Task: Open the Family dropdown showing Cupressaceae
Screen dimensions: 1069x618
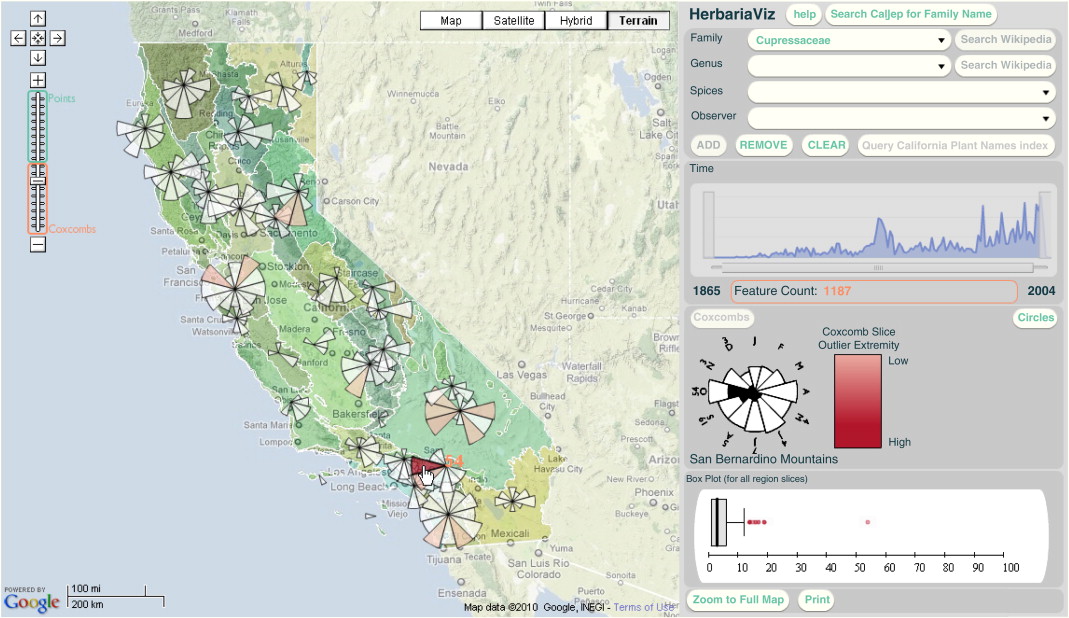Action: [848, 41]
